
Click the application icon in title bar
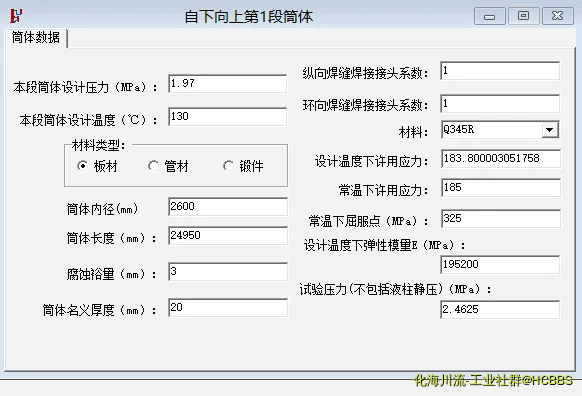point(16,16)
